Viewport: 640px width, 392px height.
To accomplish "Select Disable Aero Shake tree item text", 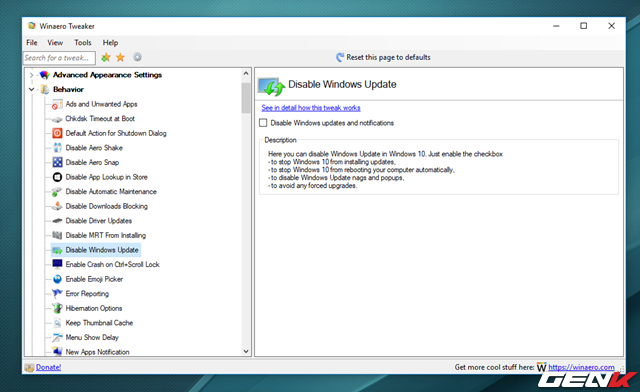I will [x=94, y=148].
